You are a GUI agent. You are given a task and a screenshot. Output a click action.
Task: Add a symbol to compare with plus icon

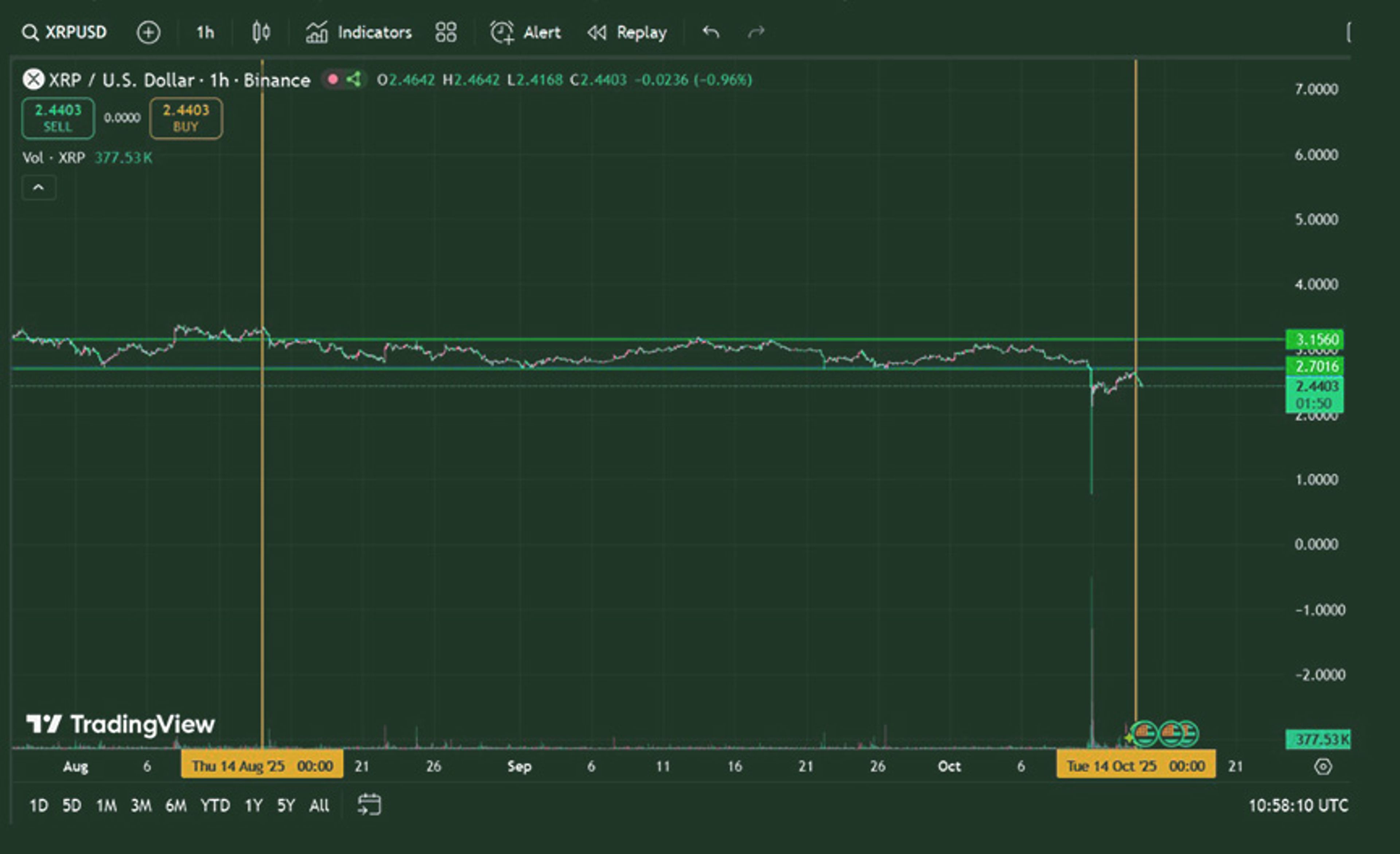pyautogui.click(x=148, y=32)
